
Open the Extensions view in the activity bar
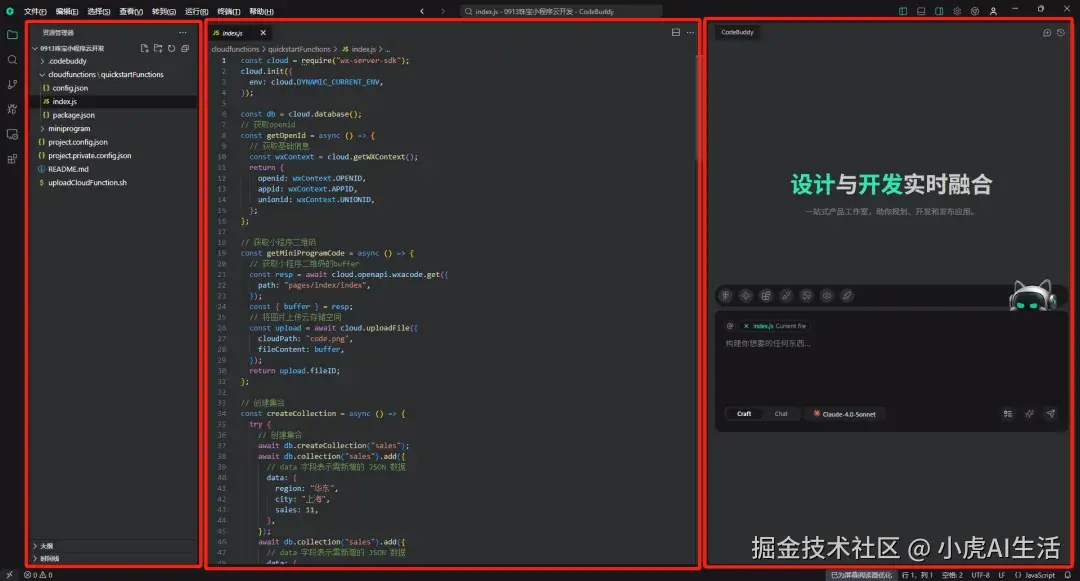tap(12, 159)
